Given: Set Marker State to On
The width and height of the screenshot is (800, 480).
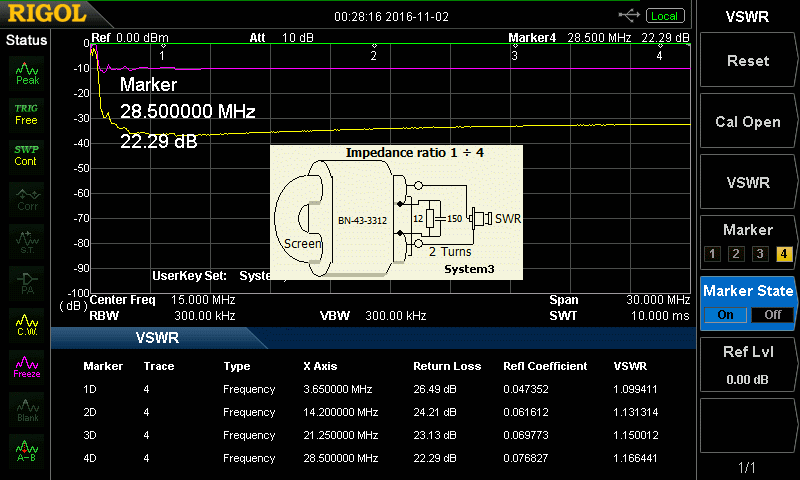Looking at the screenshot, I should tap(725, 314).
